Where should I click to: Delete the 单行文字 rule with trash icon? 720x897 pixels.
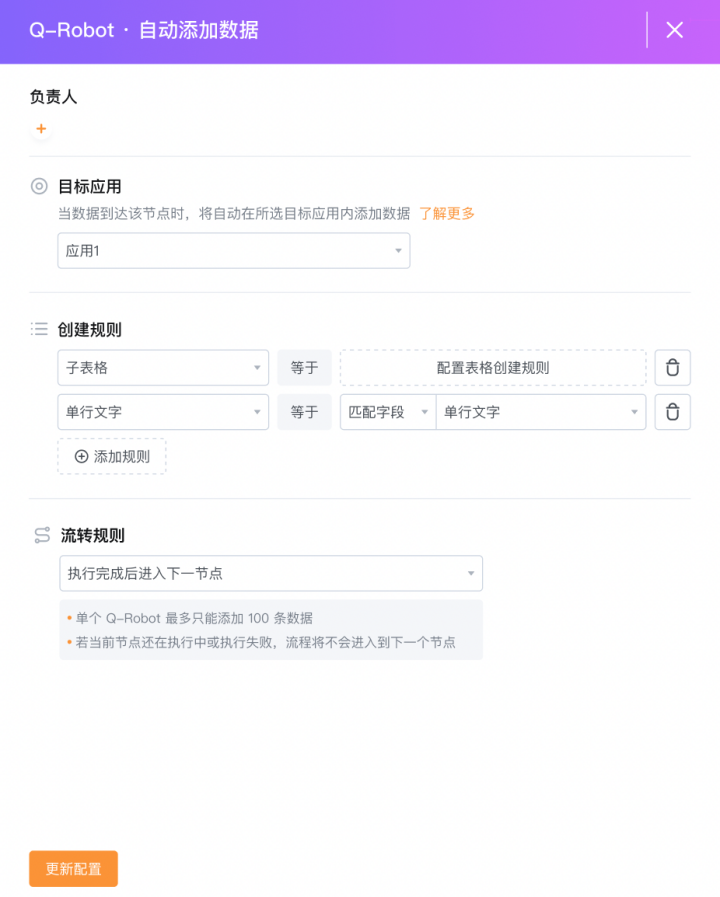(673, 412)
